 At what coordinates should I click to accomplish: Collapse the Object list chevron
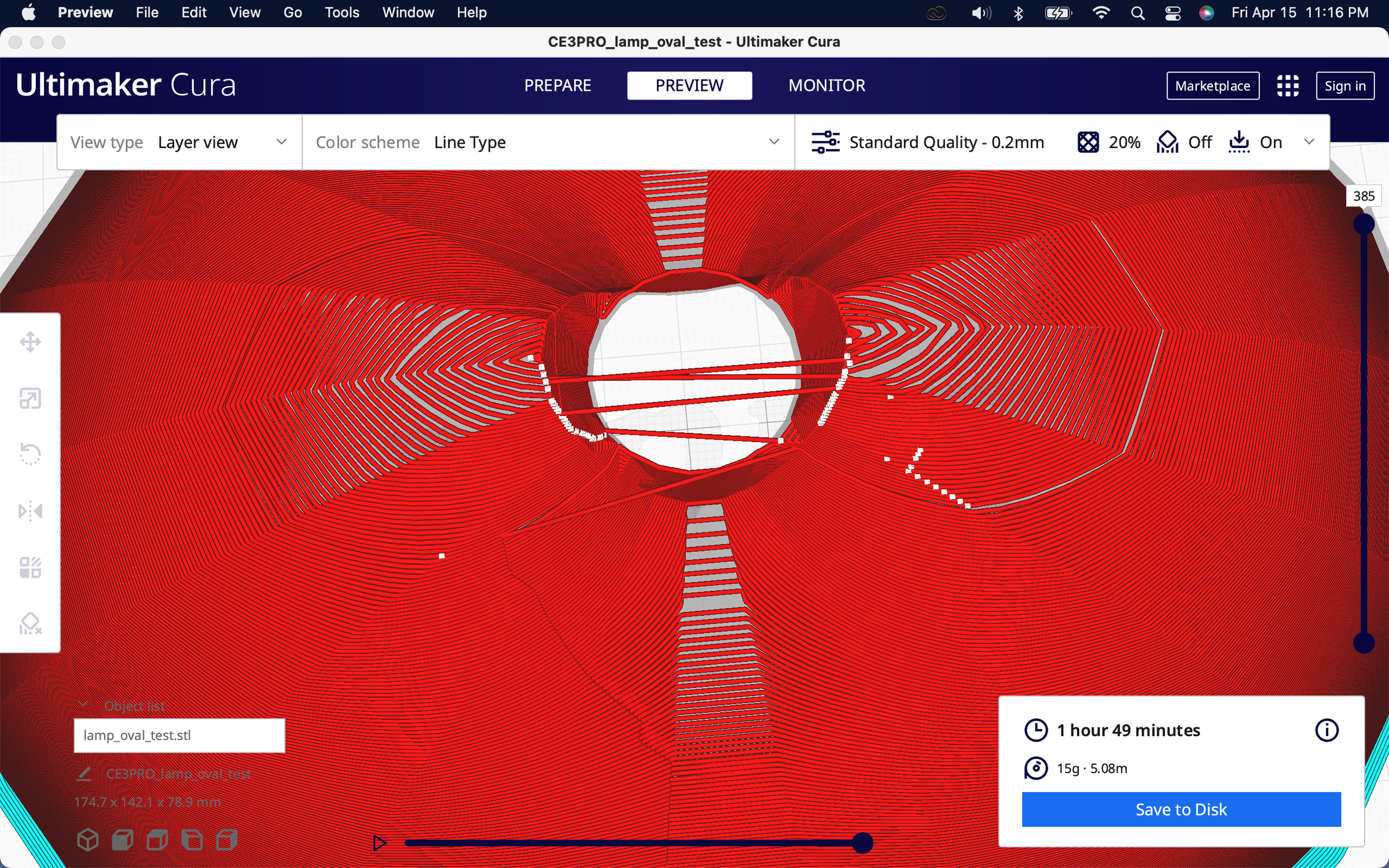click(83, 705)
